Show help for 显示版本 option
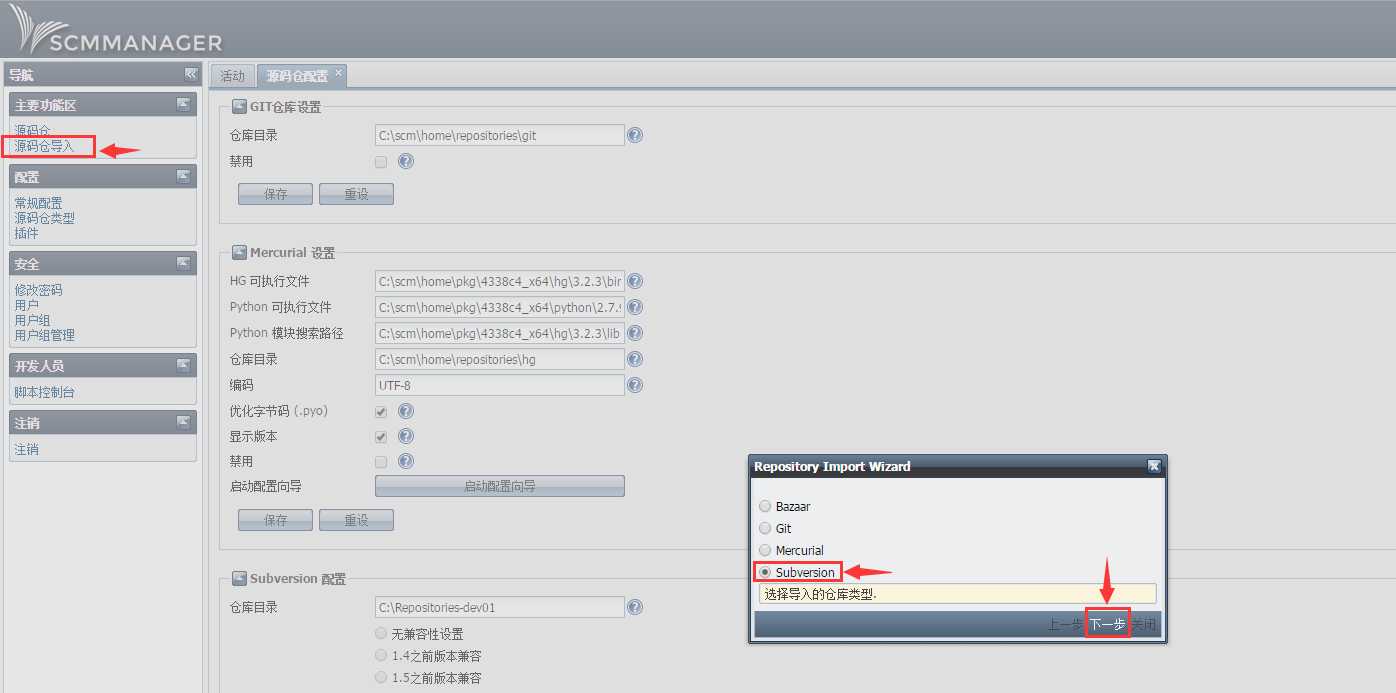This screenshot has height=693, width=1396. (x=406, y=437)
